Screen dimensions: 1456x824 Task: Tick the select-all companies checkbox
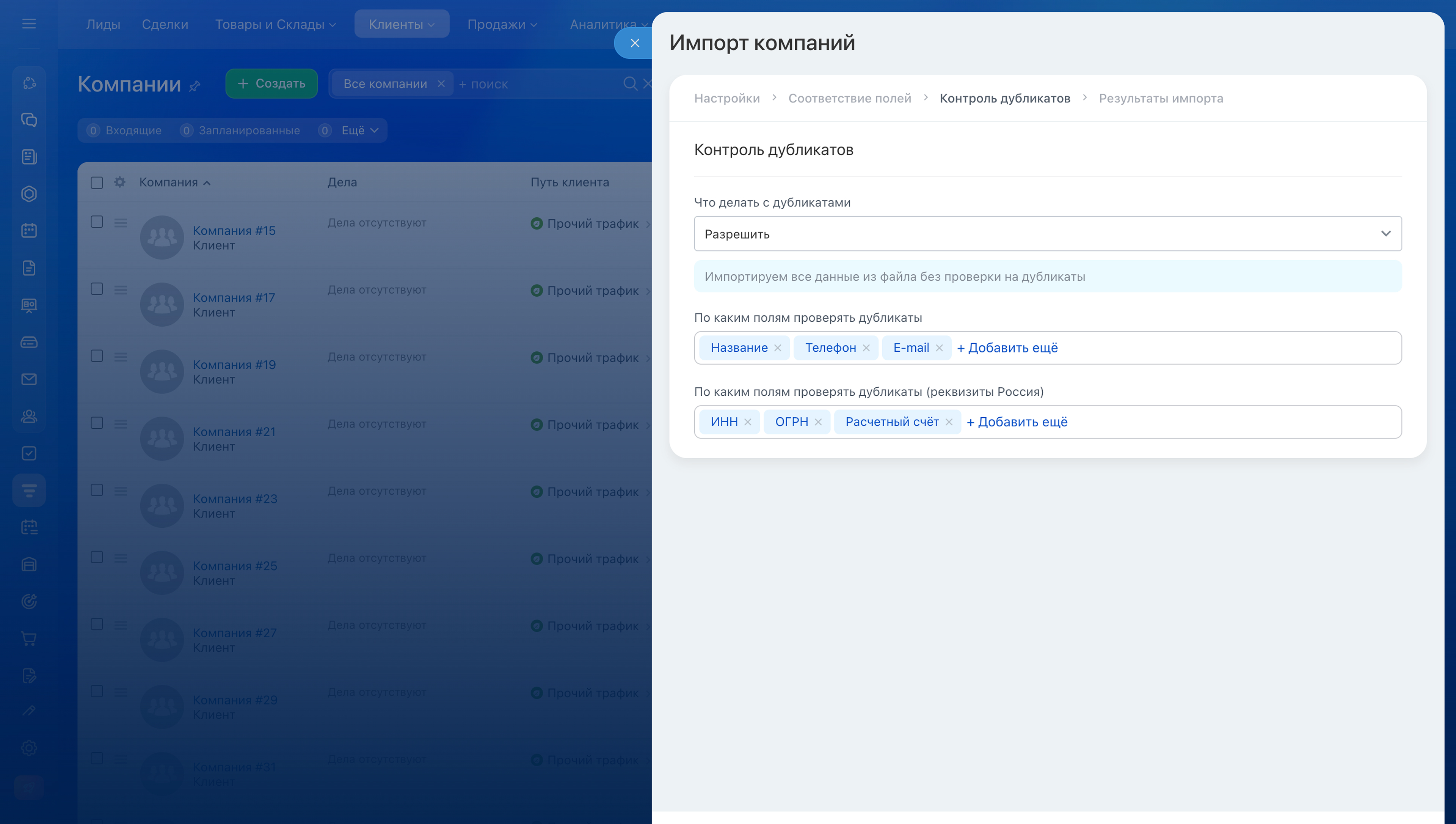97,182
